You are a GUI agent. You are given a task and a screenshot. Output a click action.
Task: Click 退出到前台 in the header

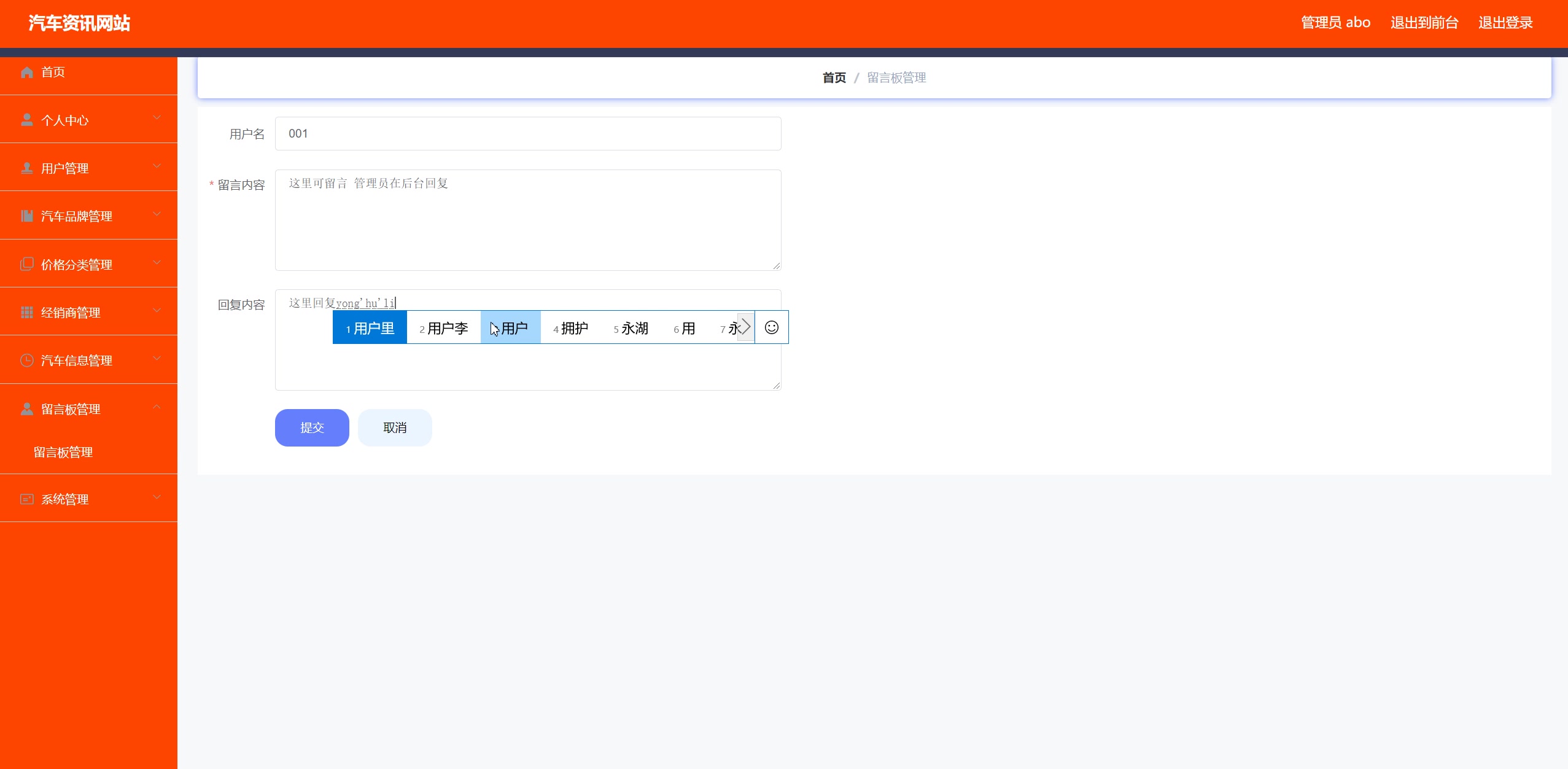[x=1424, y=23]
